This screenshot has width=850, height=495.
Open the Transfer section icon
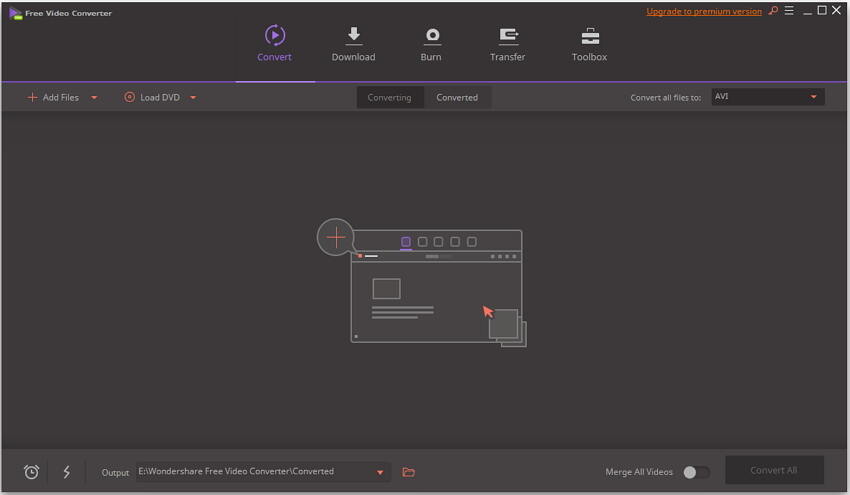coord(508,36)
